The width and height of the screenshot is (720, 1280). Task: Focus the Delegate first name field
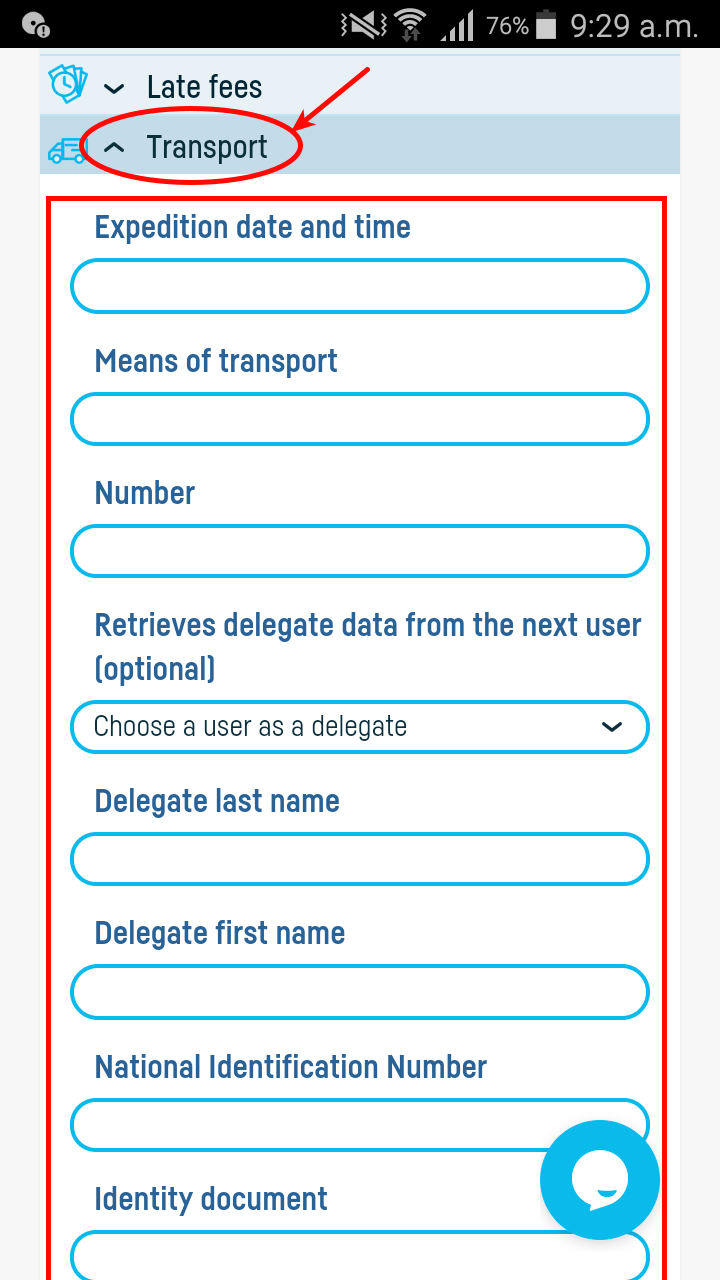tap(360, 992)
